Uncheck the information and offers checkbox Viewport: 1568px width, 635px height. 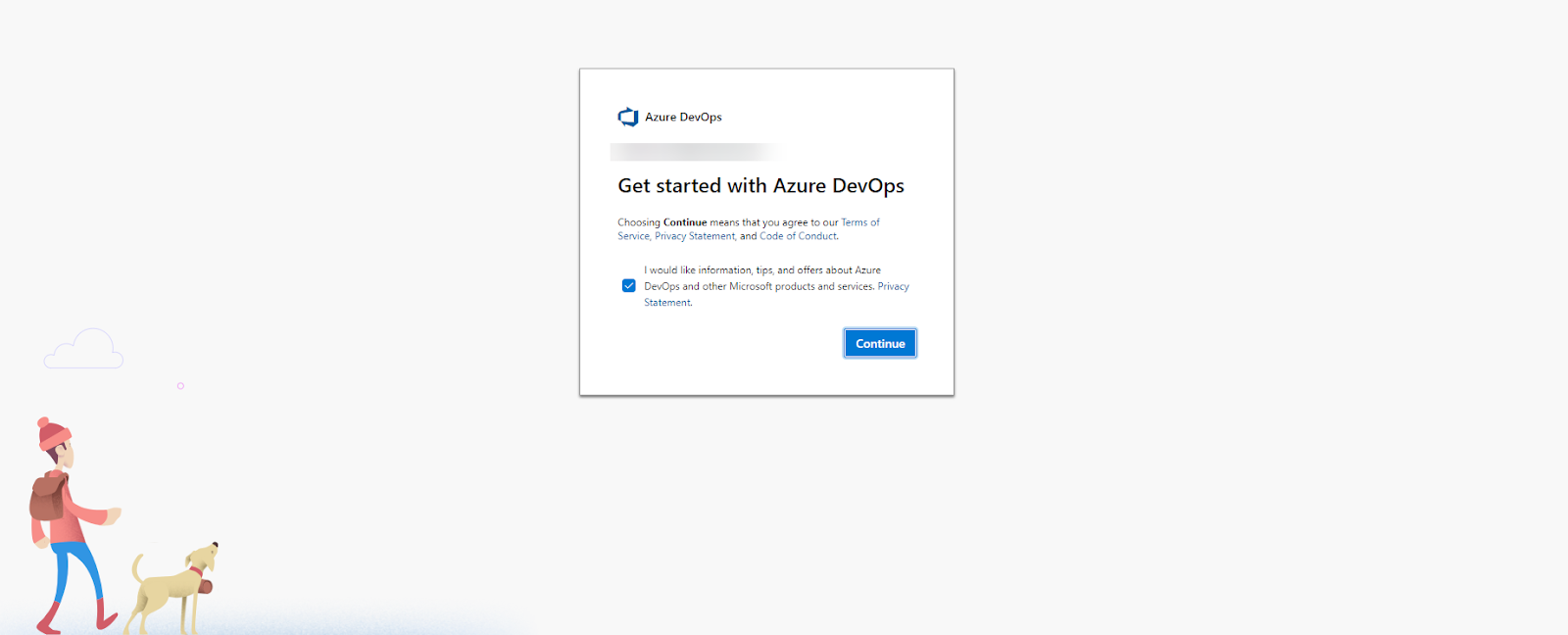629,286
